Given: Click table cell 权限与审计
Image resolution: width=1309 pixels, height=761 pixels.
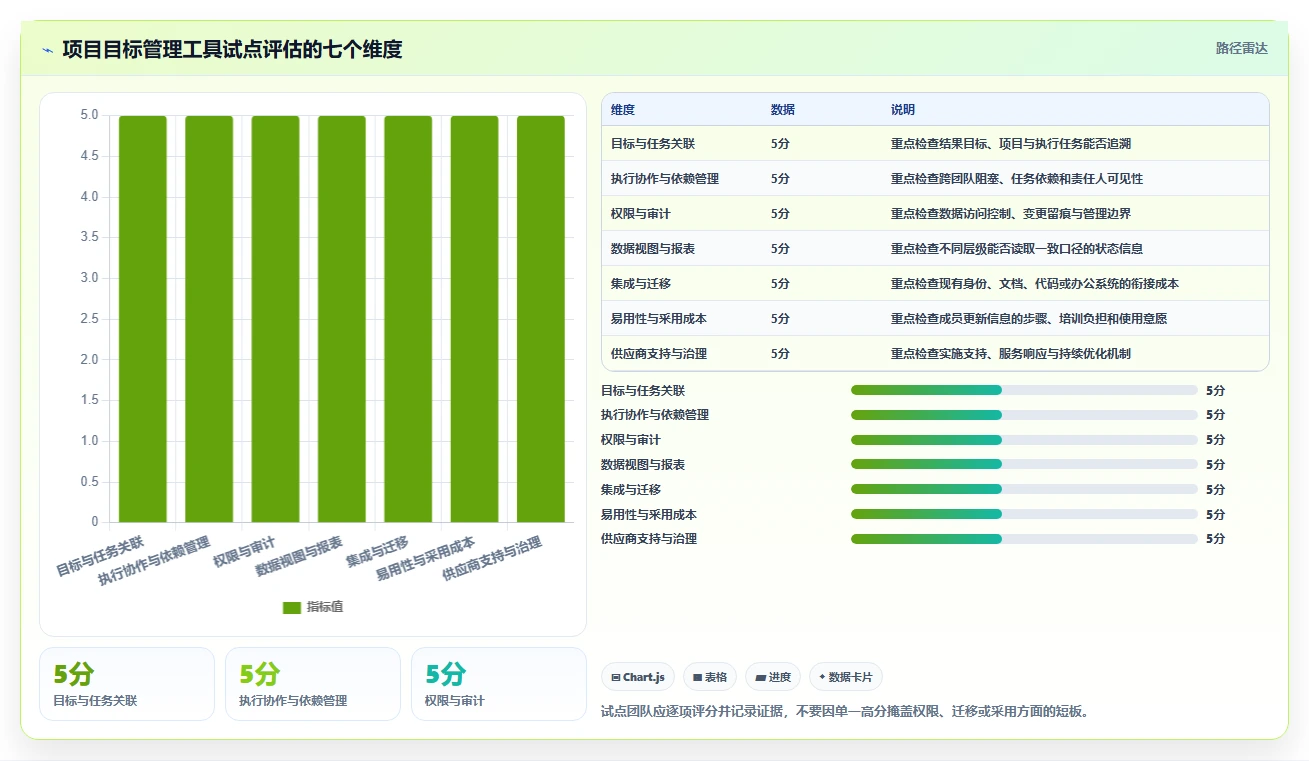Looking at the screenshot, I should coord(641,214).
